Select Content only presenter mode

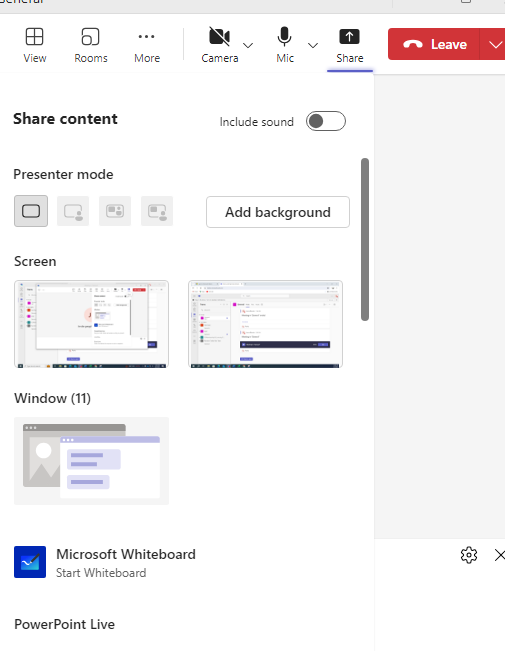(x=31, y=211)
